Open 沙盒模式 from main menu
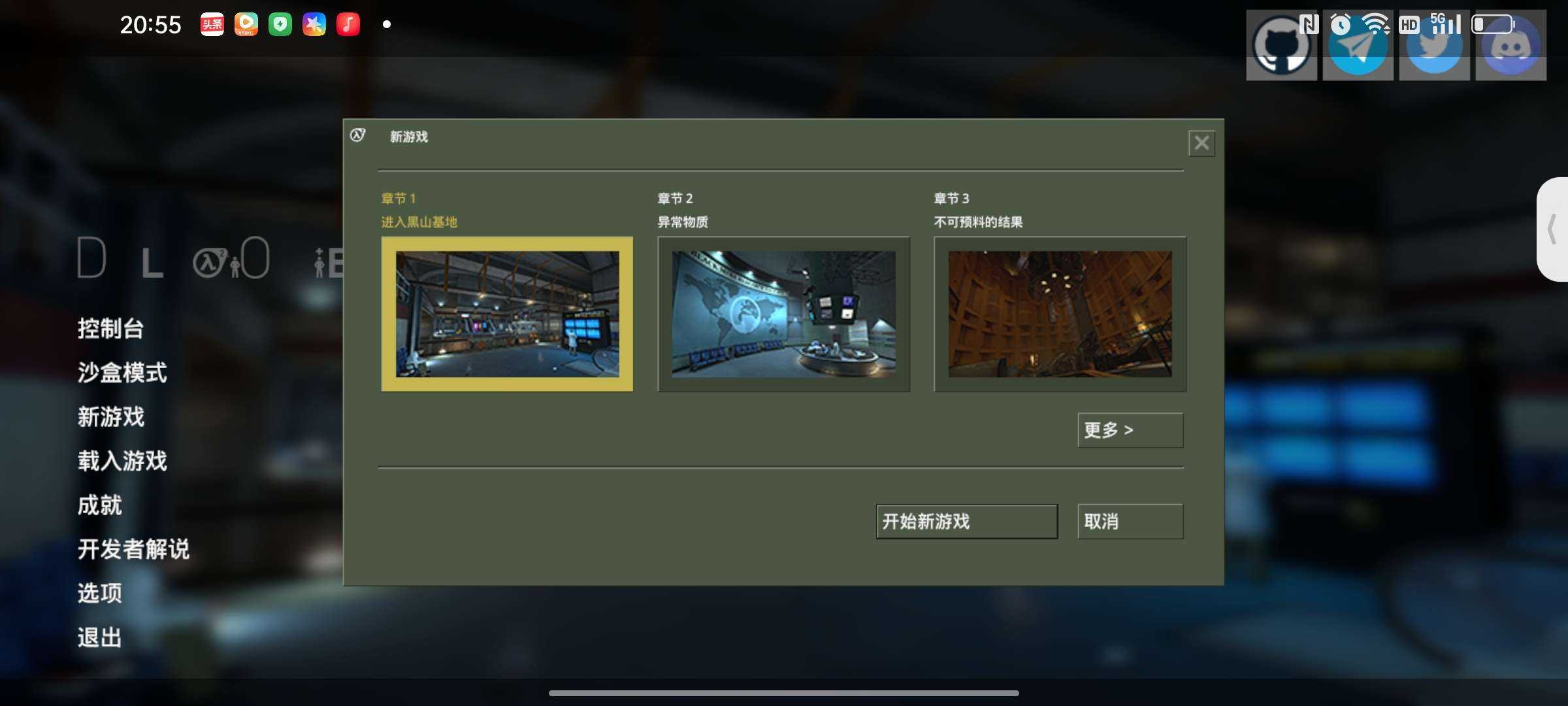Screen dimensions: 1568x706 point(122,373)
